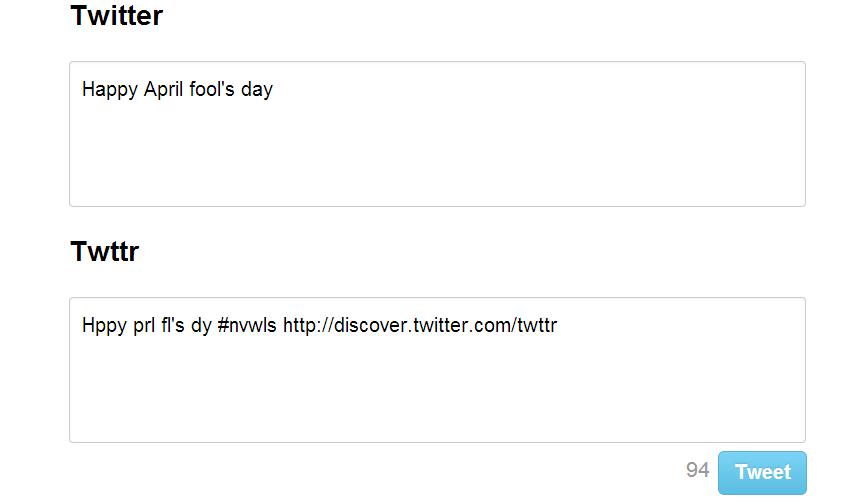Click empty space below Twitter box text

coord(437,160)
